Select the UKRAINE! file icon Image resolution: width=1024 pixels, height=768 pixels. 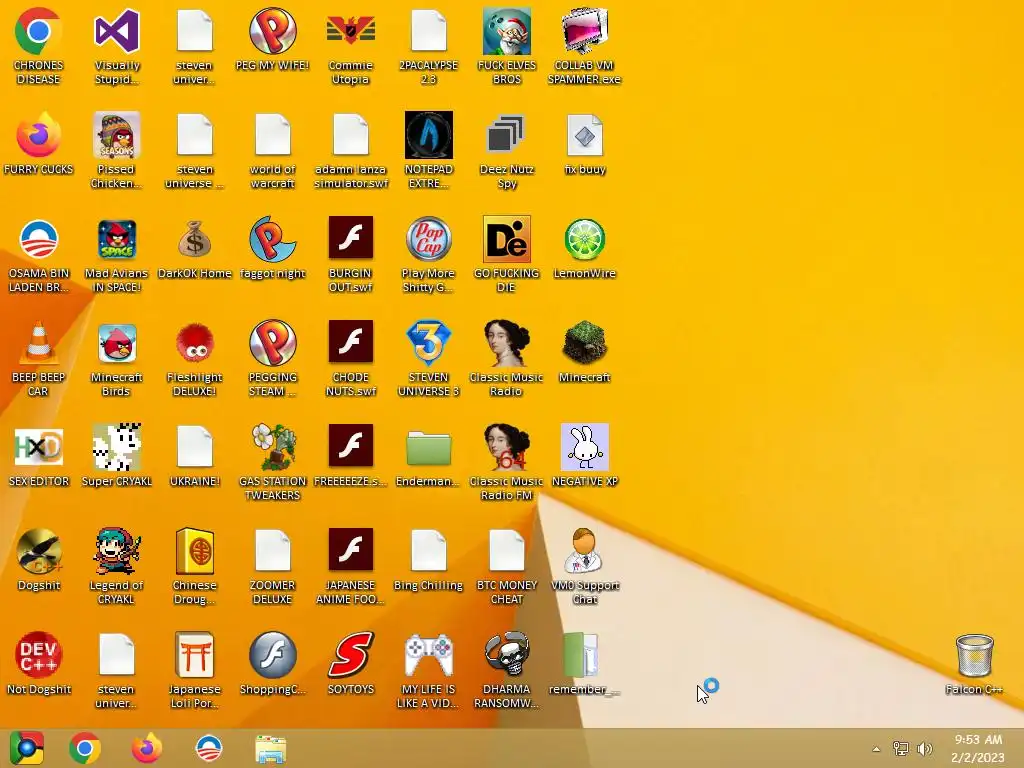(x=195, y=447)
